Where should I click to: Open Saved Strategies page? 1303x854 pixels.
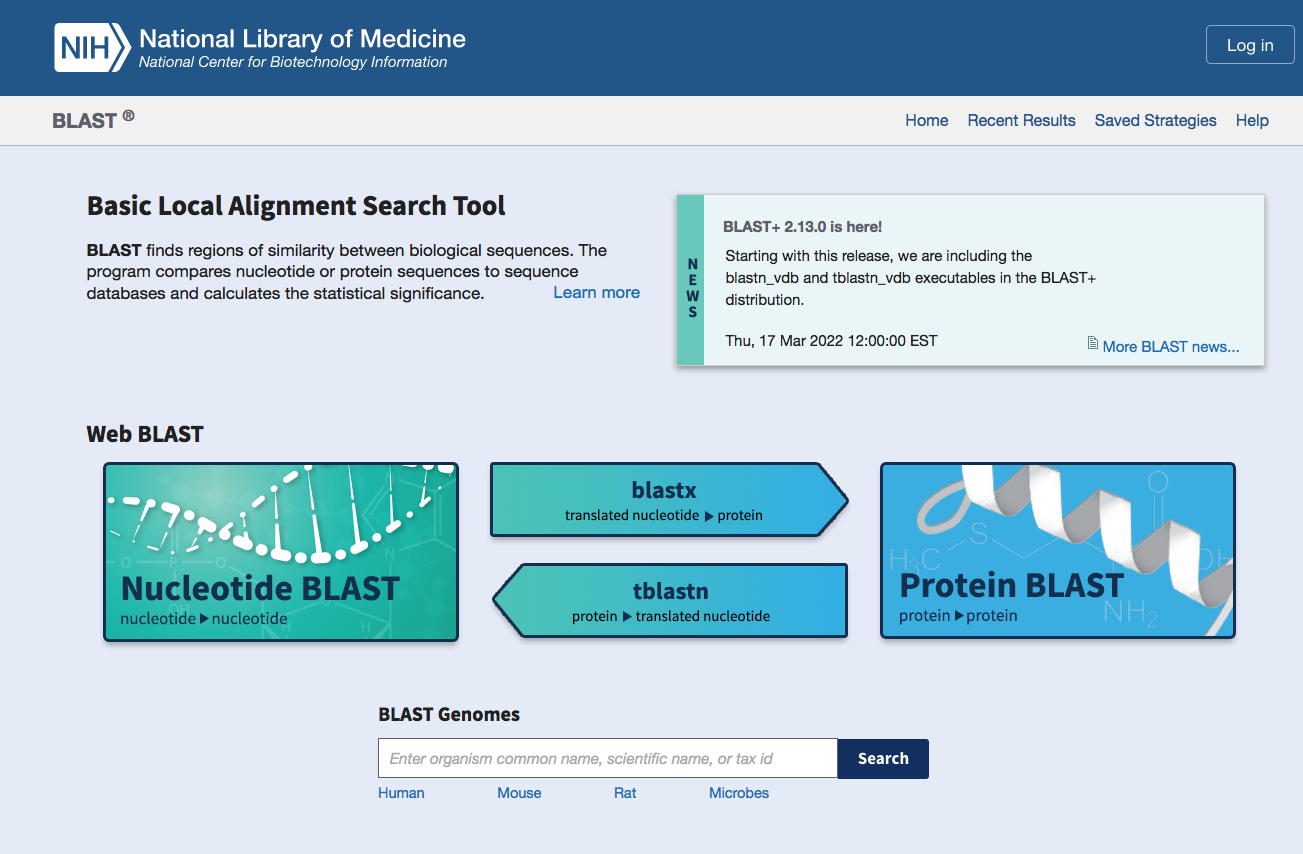tap(1155, 120)
